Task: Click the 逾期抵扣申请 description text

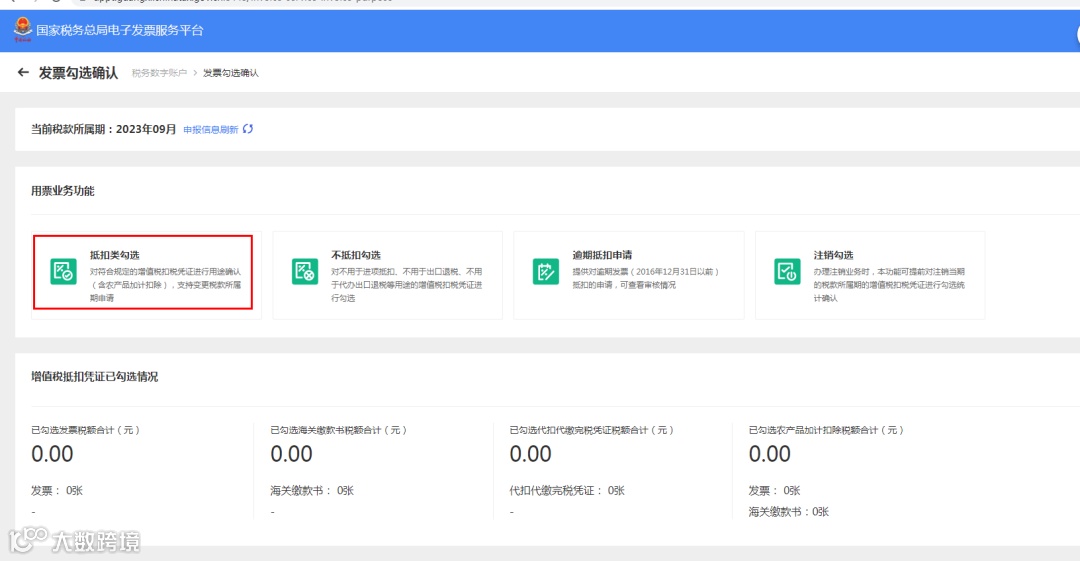Action: tap(646, 278)
